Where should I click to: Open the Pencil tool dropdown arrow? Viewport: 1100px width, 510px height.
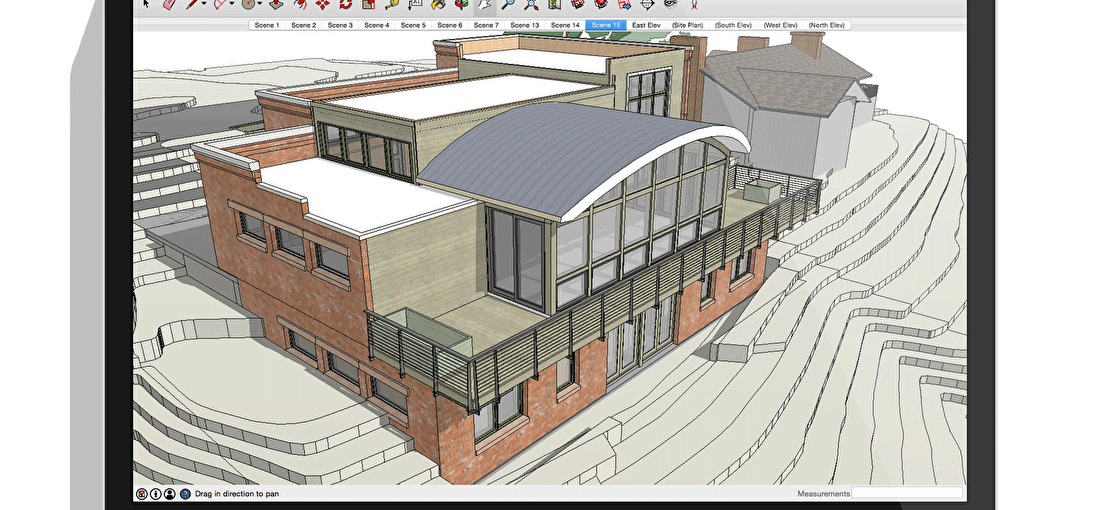click(x=204, y=4)
